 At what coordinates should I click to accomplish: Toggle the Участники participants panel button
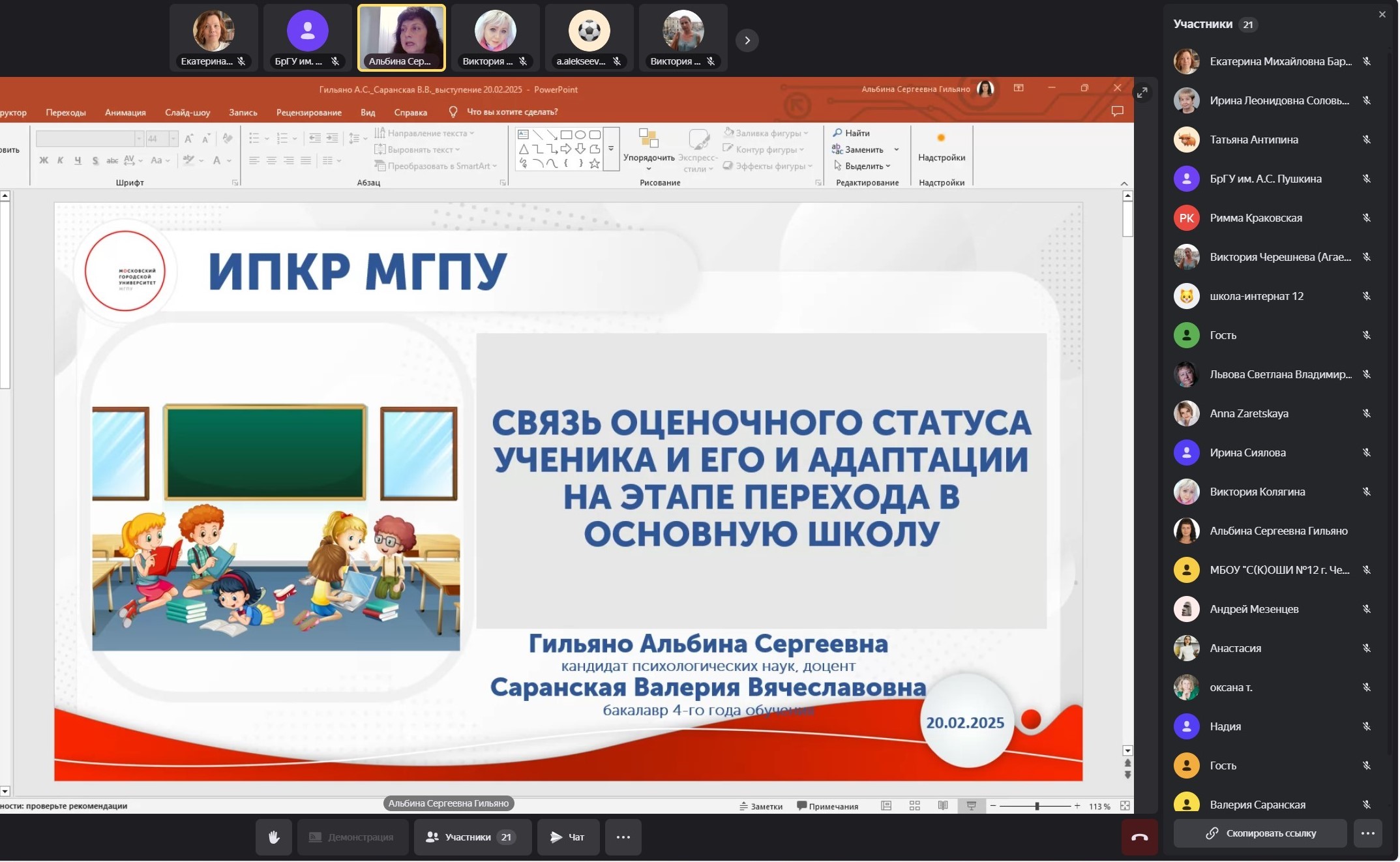(x=472, y=837)
